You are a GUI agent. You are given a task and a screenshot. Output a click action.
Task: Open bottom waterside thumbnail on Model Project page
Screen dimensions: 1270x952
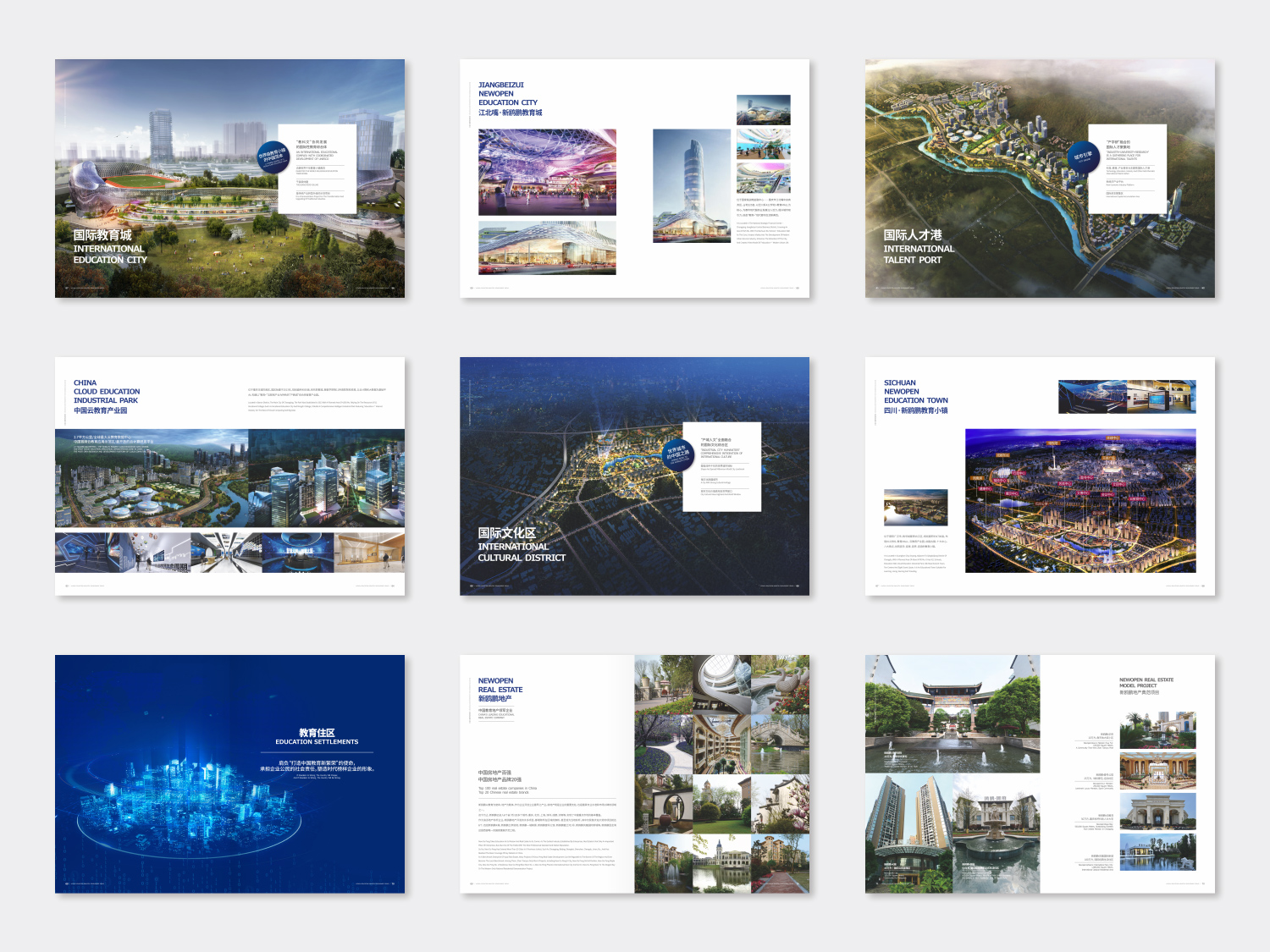1157,851
